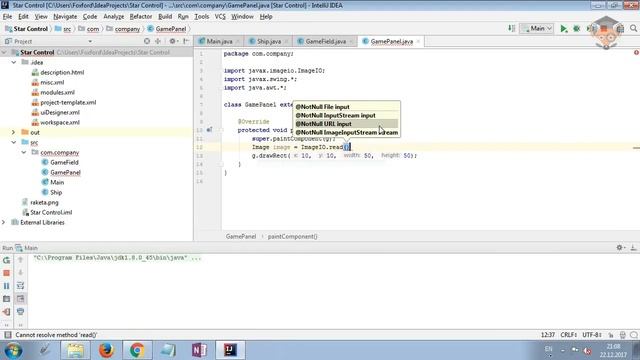Viewport: 640px width, 360px height.
Task: Switch to Ship.java tab
Action: [x=268, y=41]
